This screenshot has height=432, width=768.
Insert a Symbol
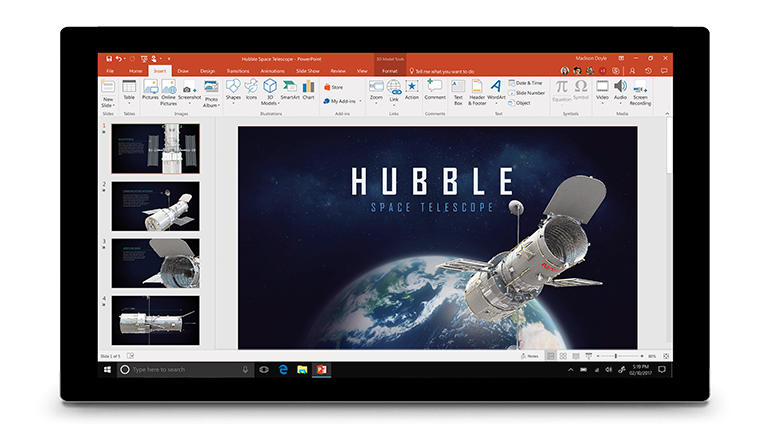click(x=581, y=90)
